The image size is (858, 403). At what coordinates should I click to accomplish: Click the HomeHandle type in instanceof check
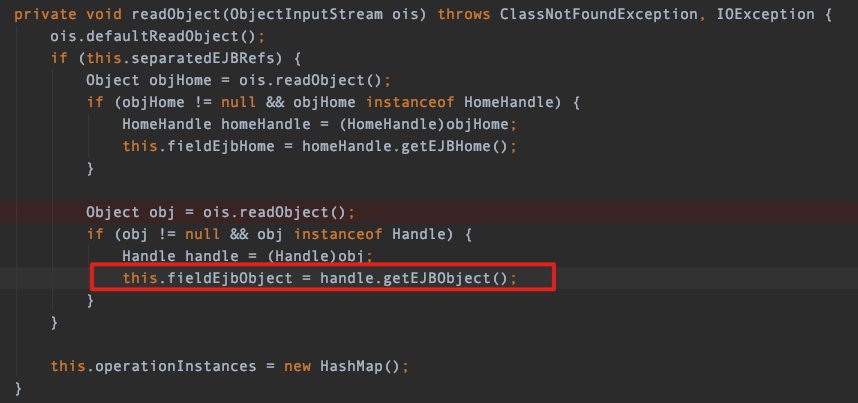(x=509, y=102)
